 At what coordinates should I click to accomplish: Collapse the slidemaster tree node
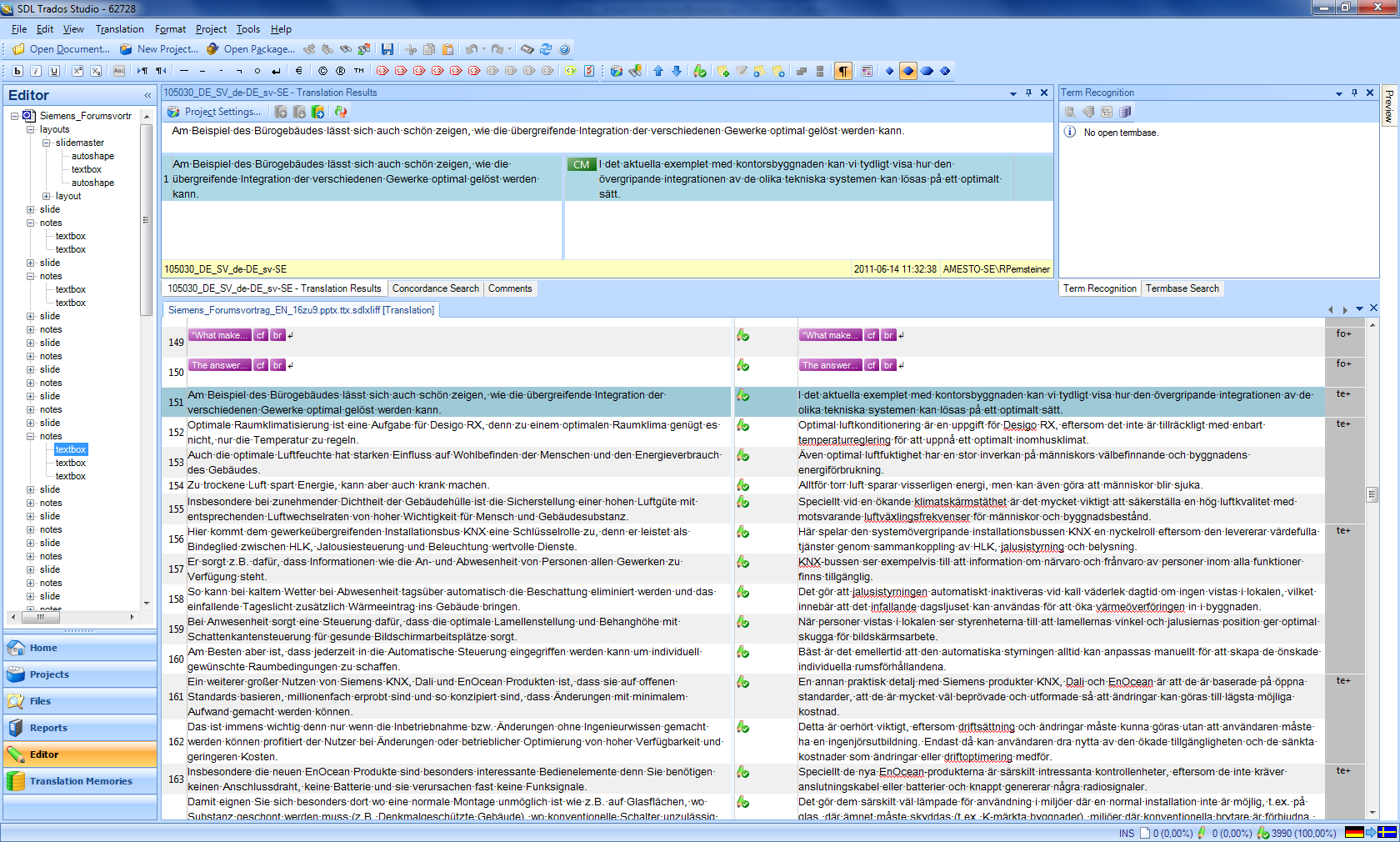tap(47, 143)
